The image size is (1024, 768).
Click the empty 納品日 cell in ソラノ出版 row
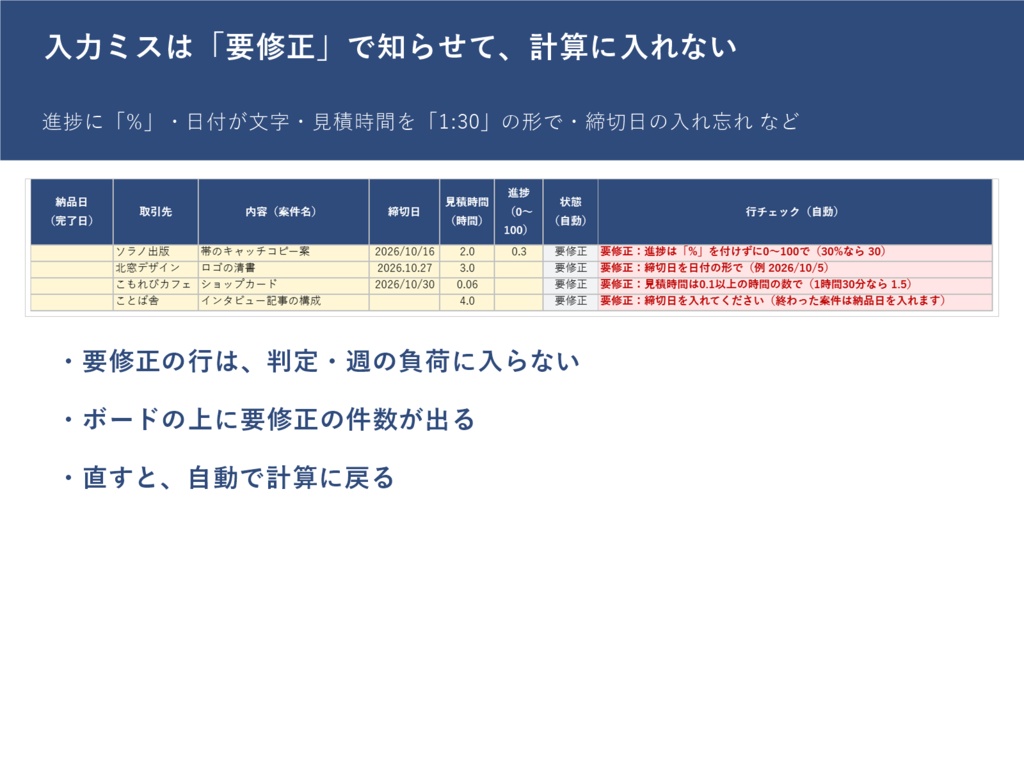[x=72, y=252]
